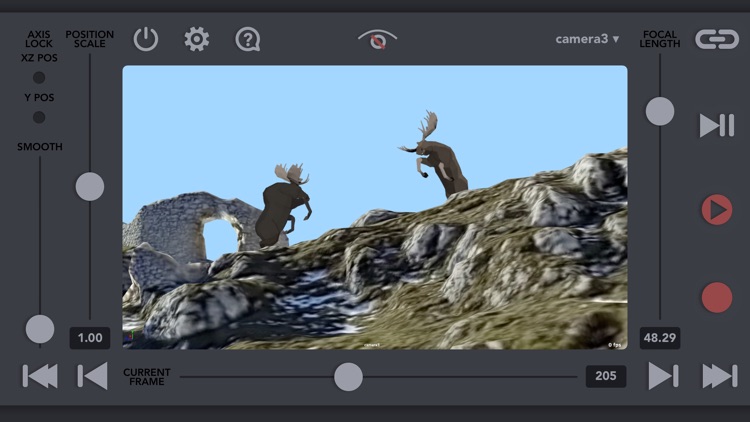Step forward one frame
Screen dimensions: 750x422
[663, 376]
